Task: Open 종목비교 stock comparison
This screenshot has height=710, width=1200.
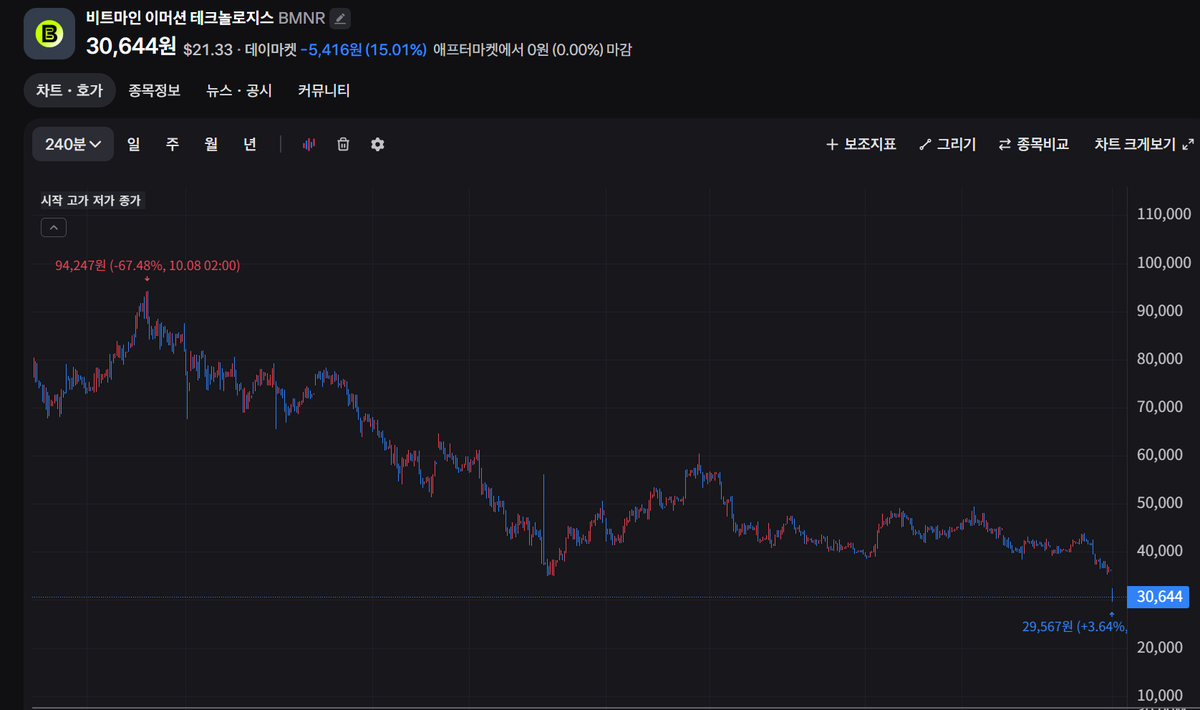Action: point(1033,144)
